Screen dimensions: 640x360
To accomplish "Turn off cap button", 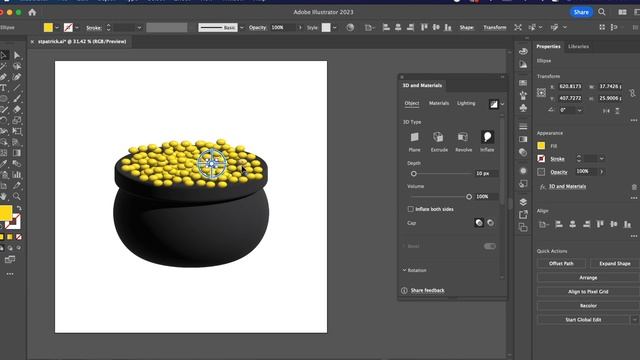I will click(x=490, y=223).
